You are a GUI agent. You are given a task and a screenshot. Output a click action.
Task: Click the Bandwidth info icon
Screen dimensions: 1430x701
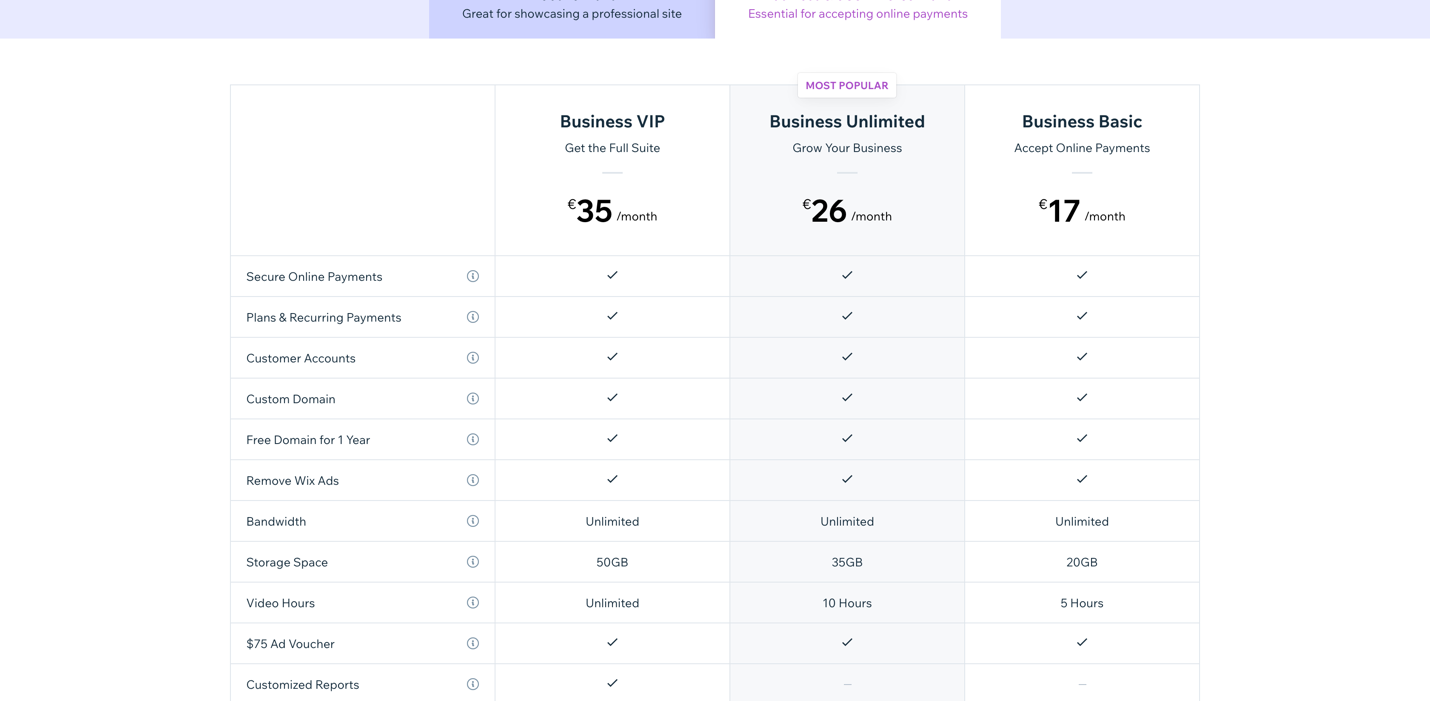coord(473,521)
